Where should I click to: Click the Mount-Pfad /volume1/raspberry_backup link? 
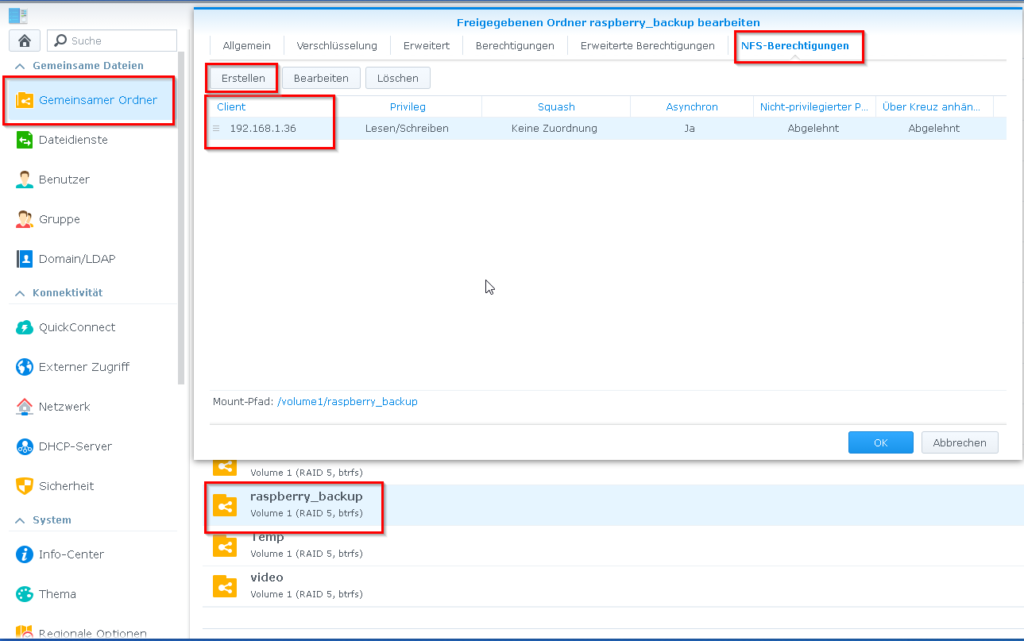click(347, 402)
